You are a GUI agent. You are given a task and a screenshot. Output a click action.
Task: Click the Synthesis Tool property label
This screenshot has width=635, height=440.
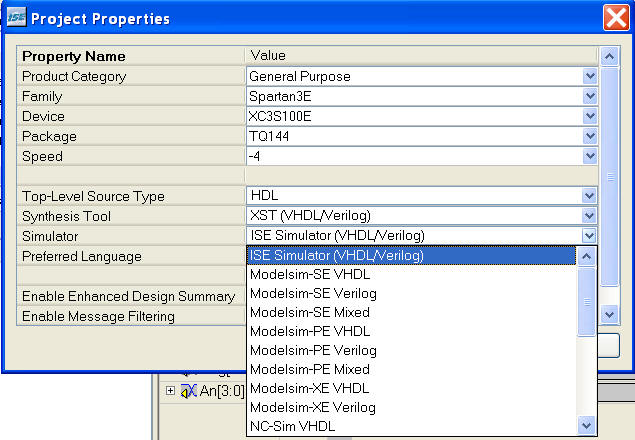coord(66,216)
